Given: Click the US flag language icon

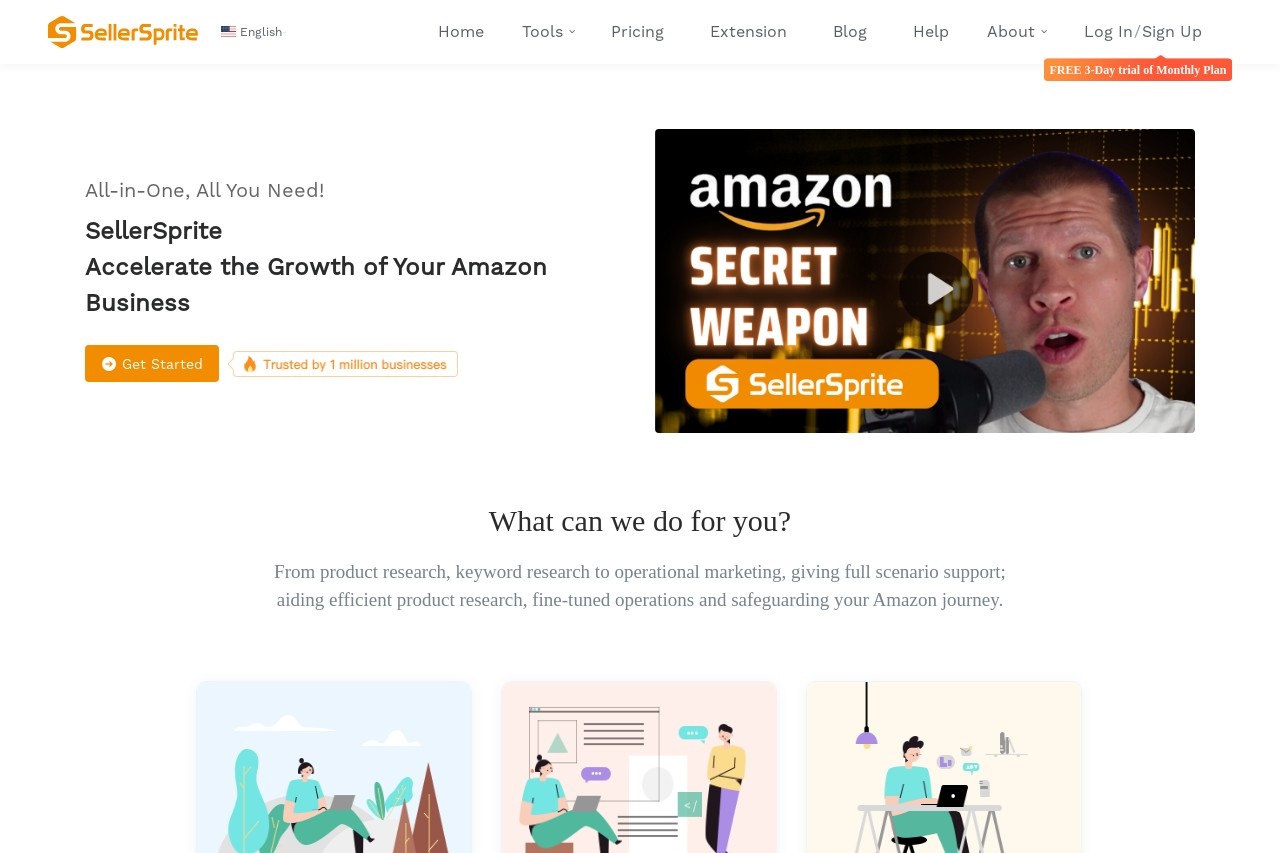Looking at the screenshot, I should [x=228, y=32].
